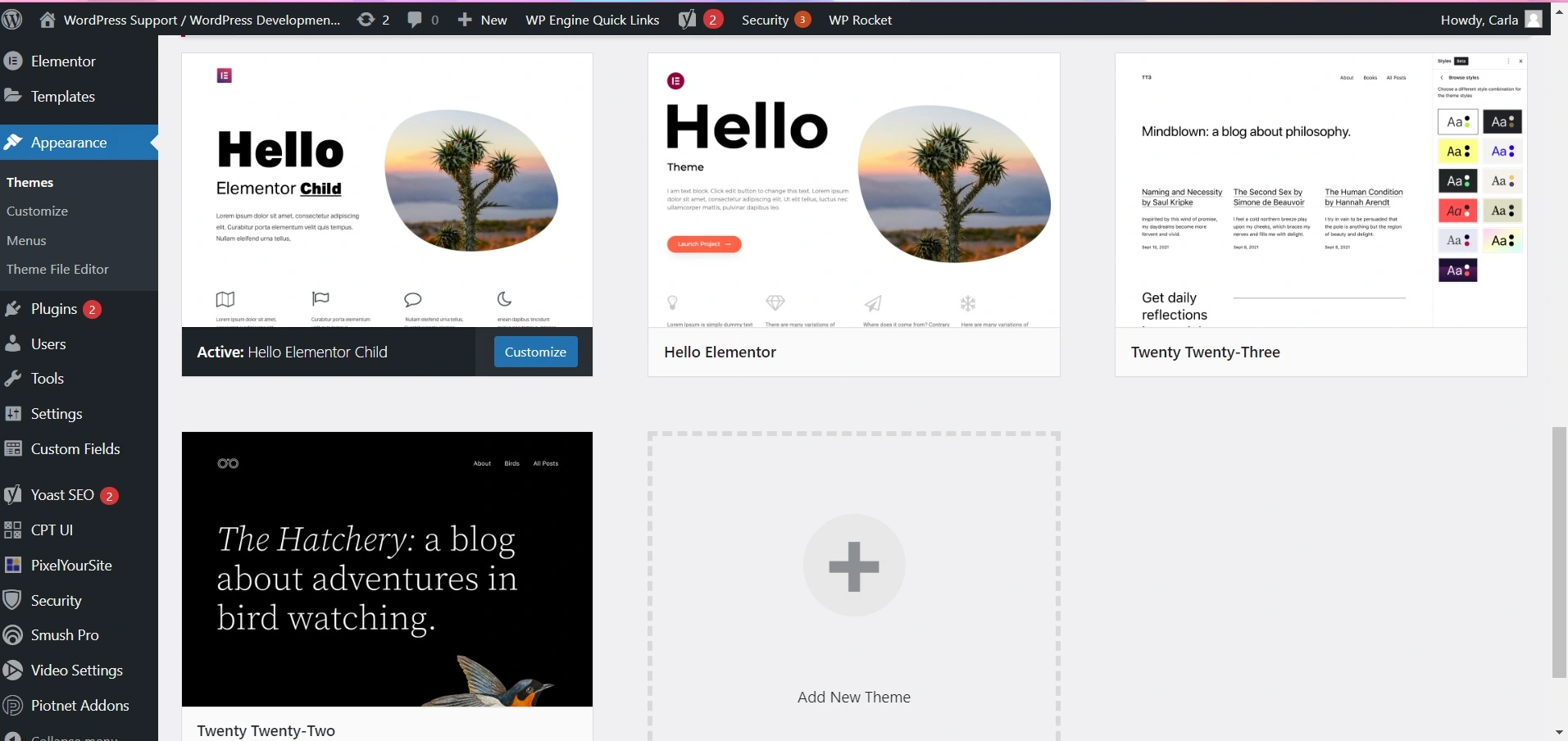Open WP Rocket in the admin bar
Screen dimensions: 1568x741
(x=860, y=20)
